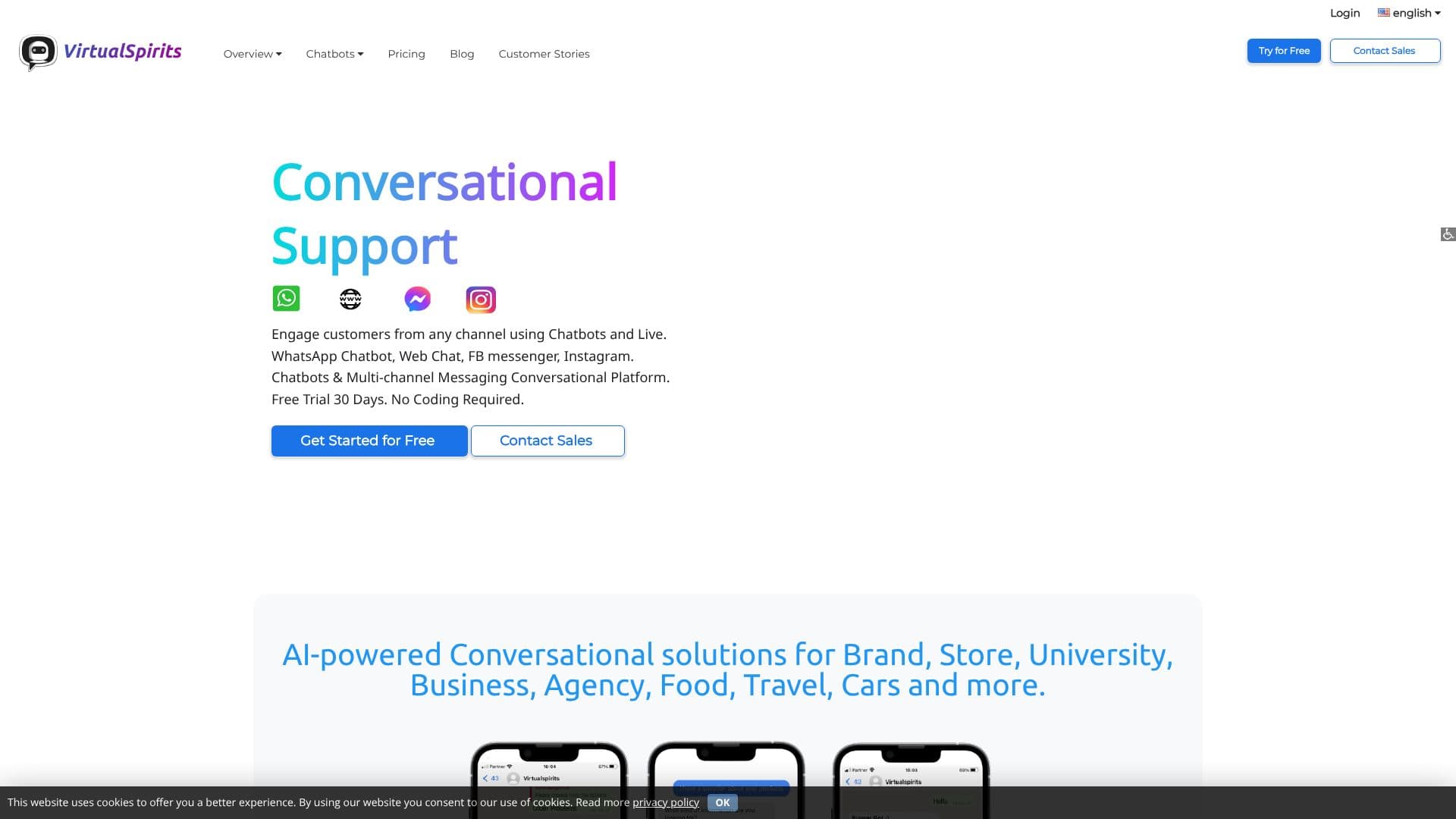Expand the Overview dropdown menu

[x=253, y=54]
